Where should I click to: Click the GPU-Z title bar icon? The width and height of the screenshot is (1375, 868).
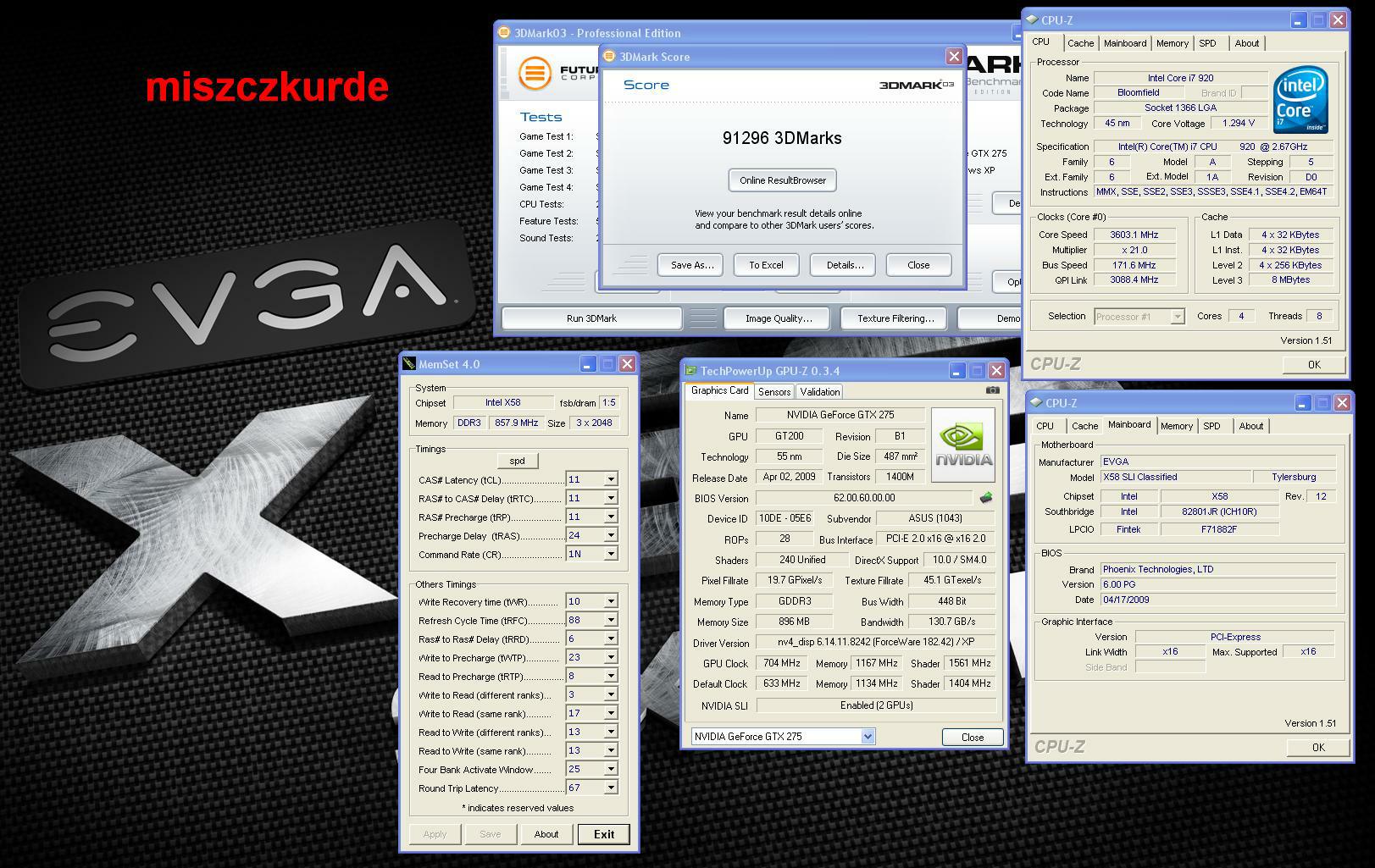tap(690, 371)
